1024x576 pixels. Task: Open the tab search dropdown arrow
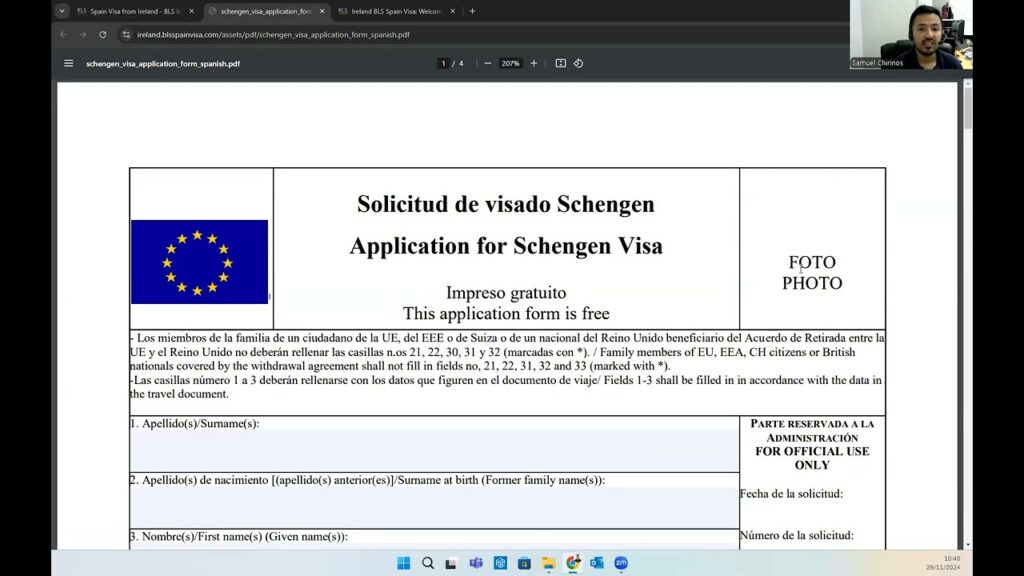(62, 11)
